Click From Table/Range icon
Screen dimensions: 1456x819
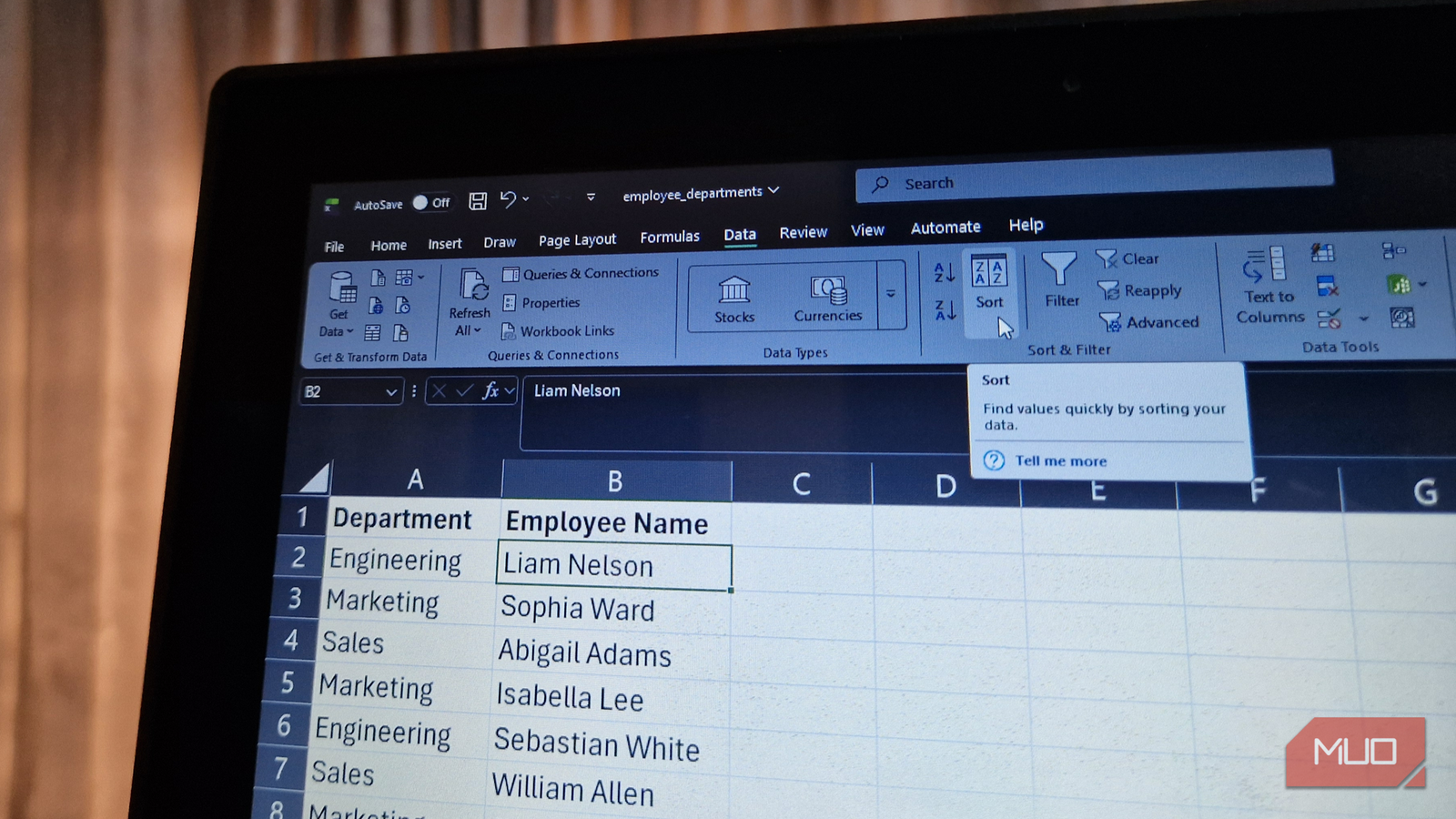(372, 333)
